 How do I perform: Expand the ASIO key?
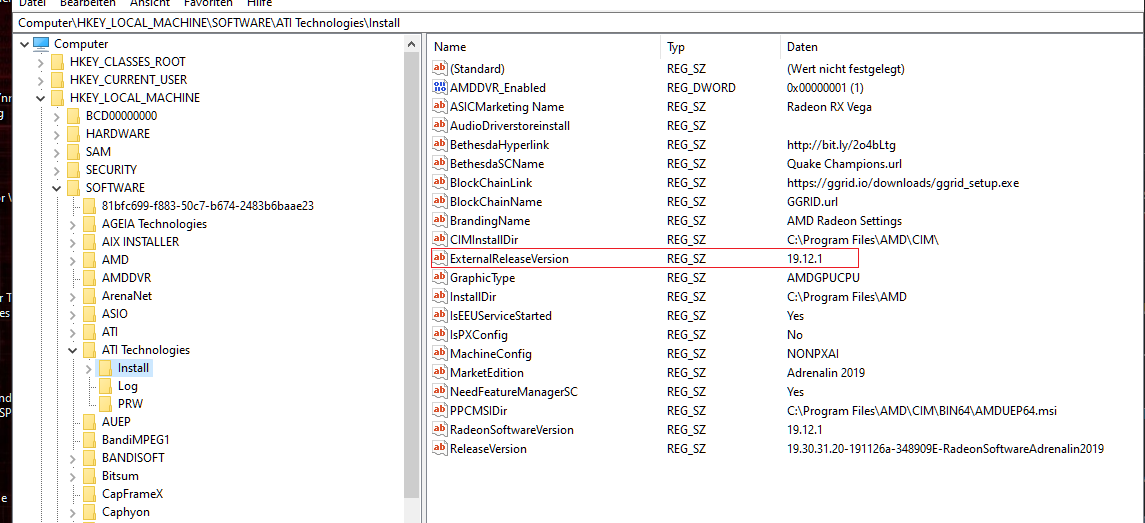pos(73,313)
